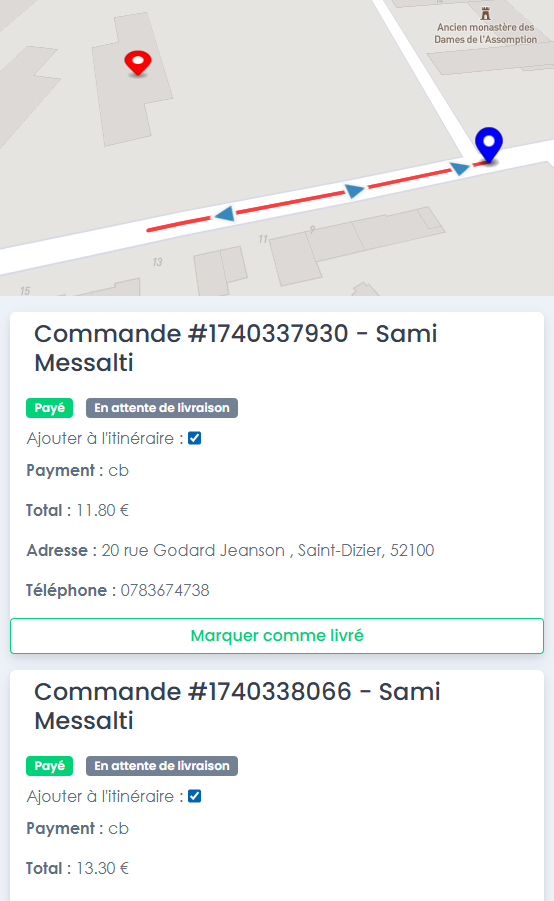Click the Payé badge of second order
The height and width of the screenshot is (901, 554).
tap(49, 766)
